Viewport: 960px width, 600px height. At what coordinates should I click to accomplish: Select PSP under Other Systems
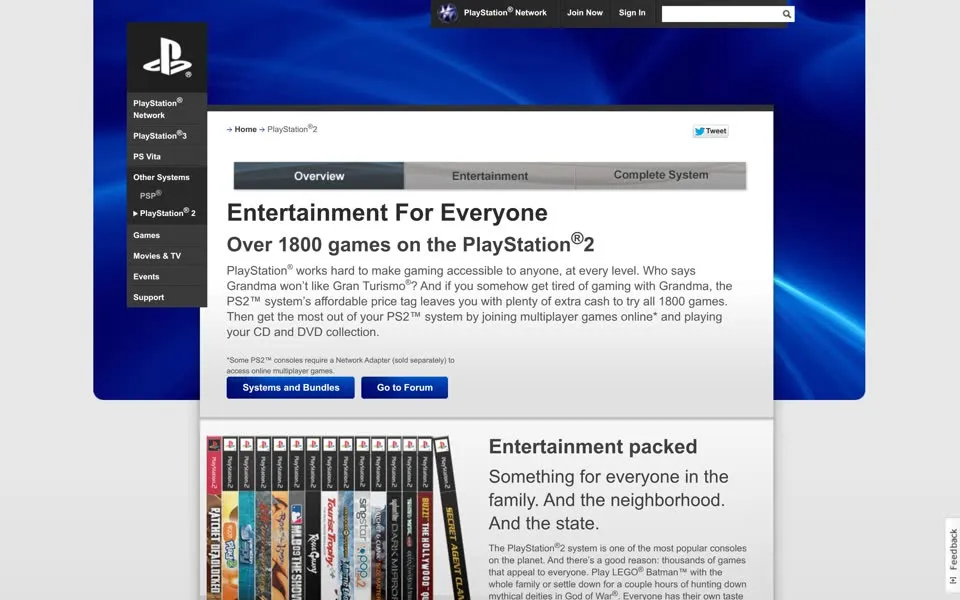[151, 195]
